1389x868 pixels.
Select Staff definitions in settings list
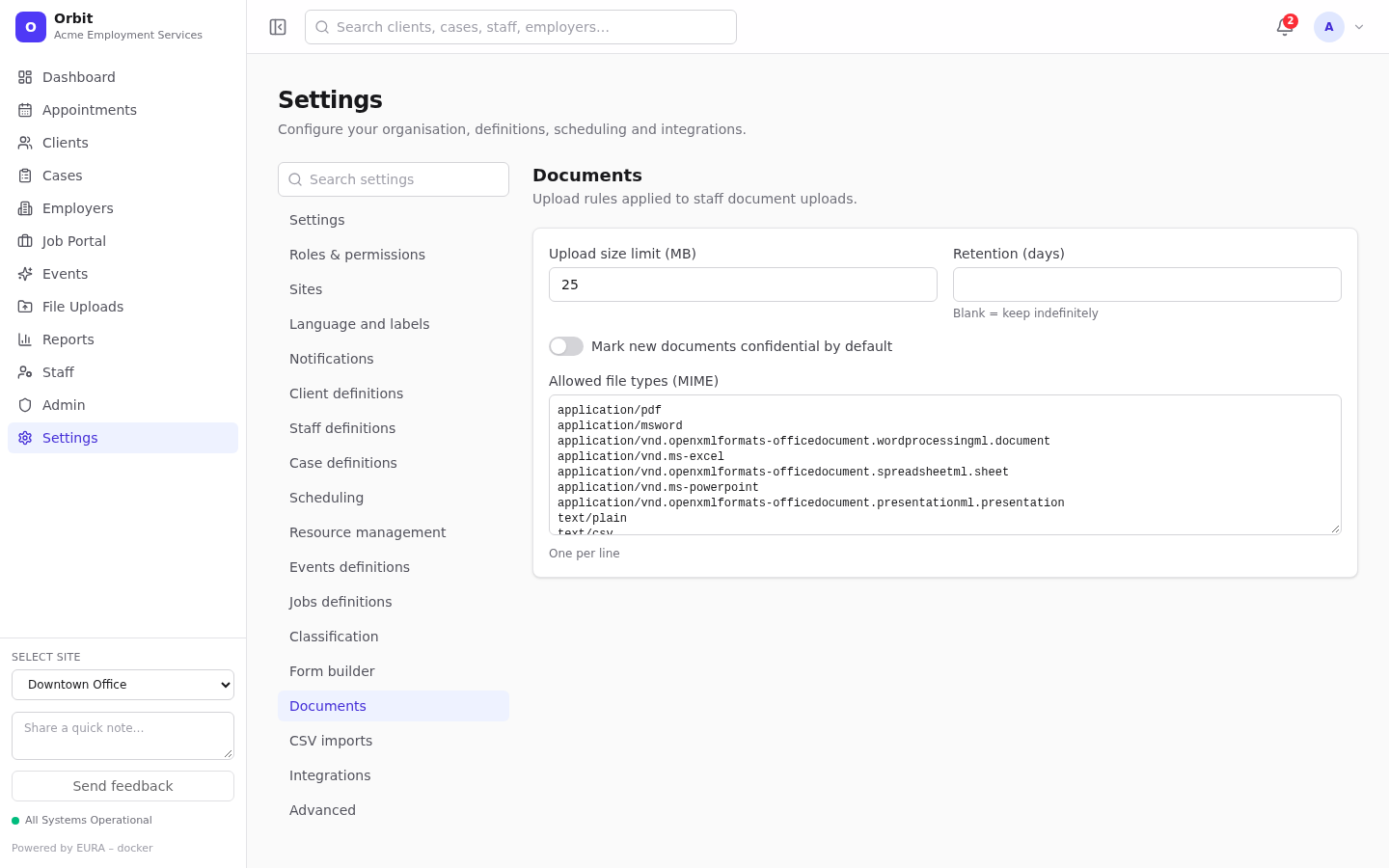[x=394, y=428]
